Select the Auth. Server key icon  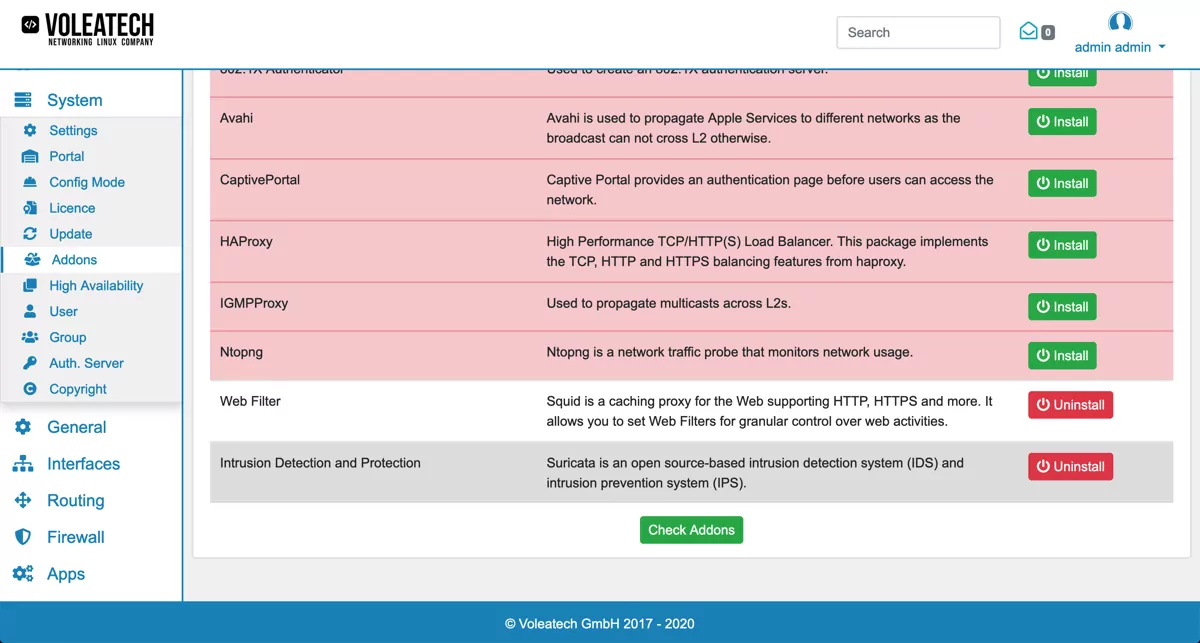[30, 363]
